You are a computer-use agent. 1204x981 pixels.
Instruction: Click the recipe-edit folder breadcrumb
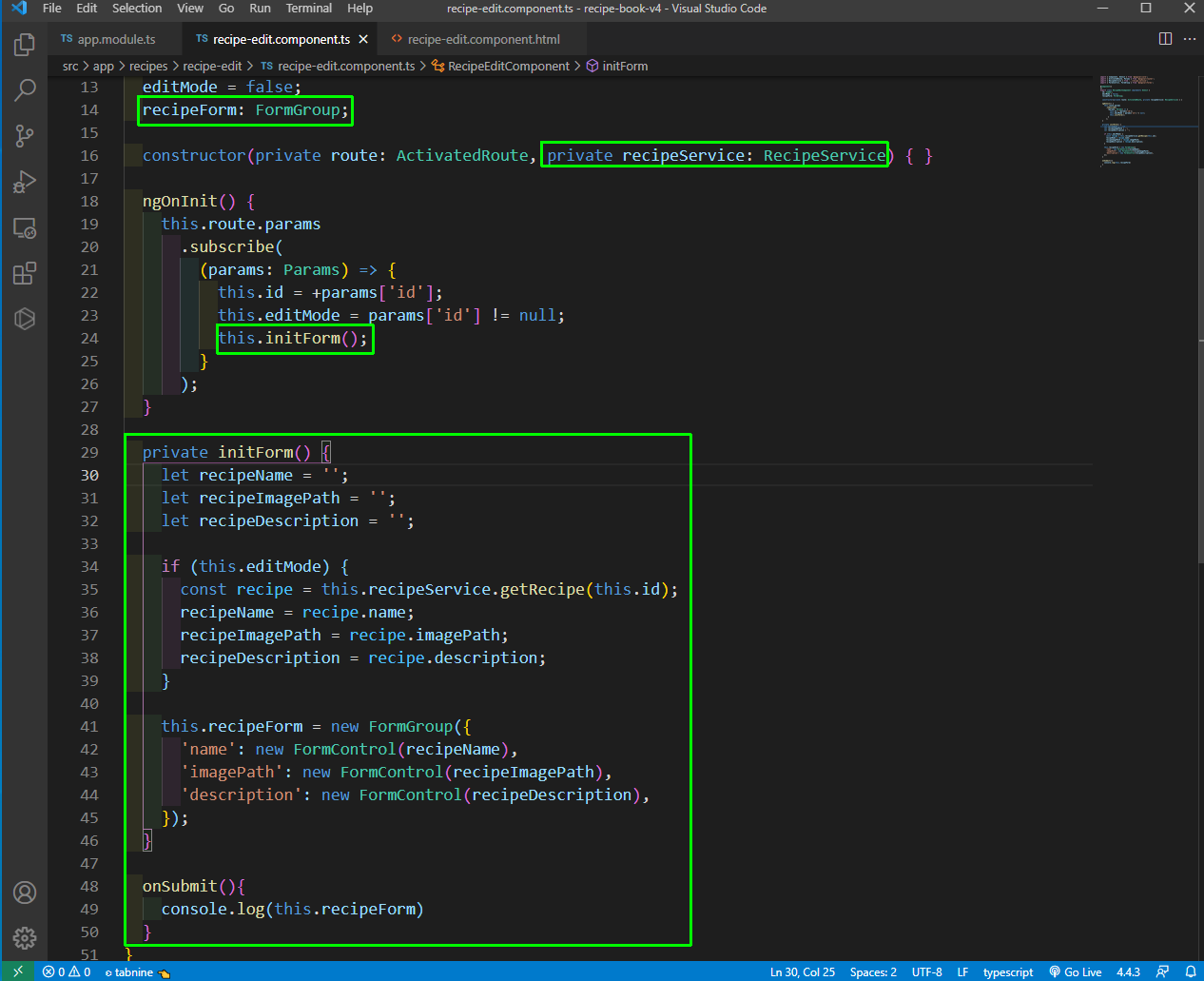point(212,67)
